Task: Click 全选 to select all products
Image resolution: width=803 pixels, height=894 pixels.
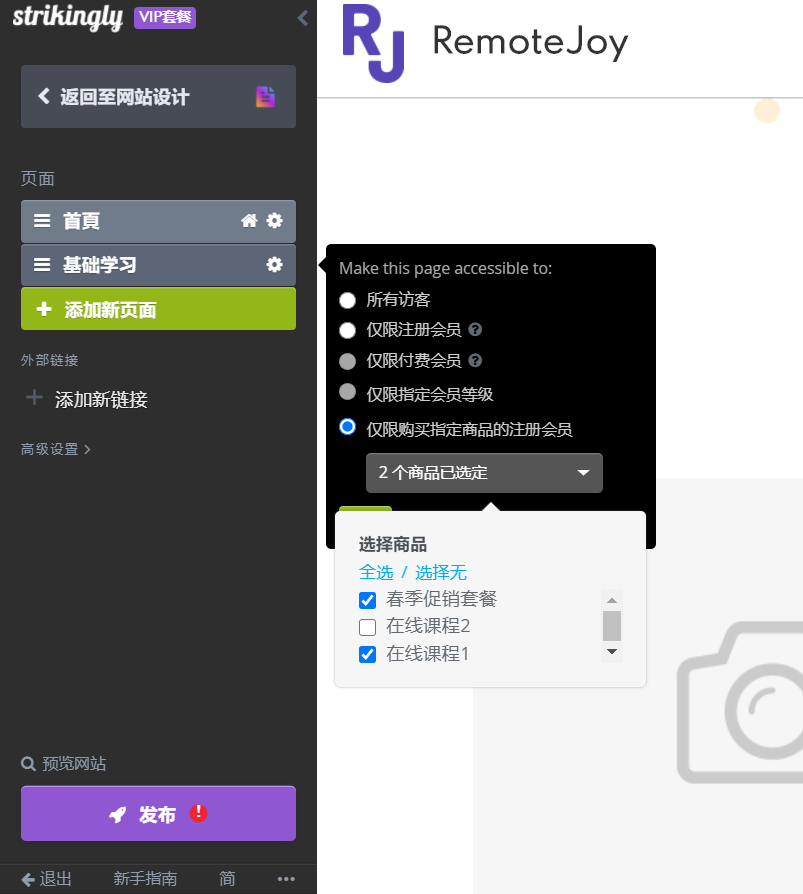Action: point(376,572)
